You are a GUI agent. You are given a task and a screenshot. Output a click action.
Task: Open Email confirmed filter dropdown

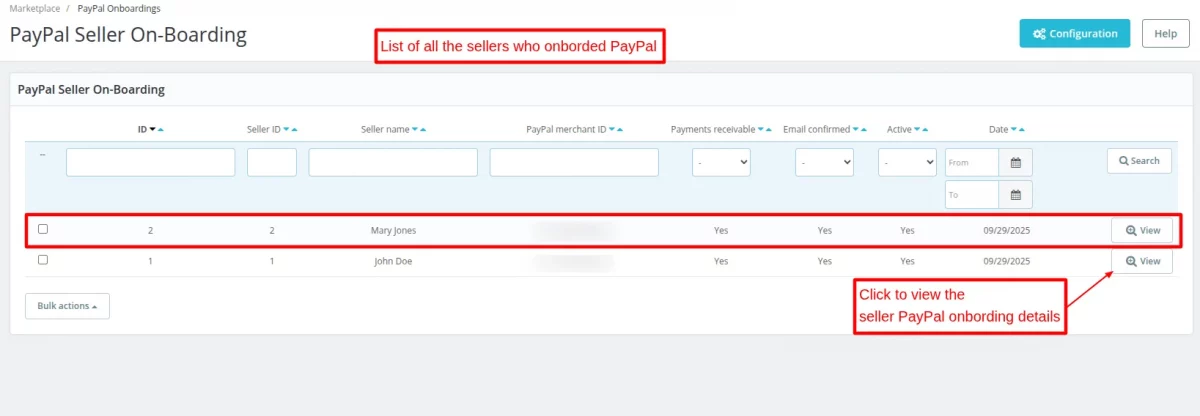click(824, 162)
